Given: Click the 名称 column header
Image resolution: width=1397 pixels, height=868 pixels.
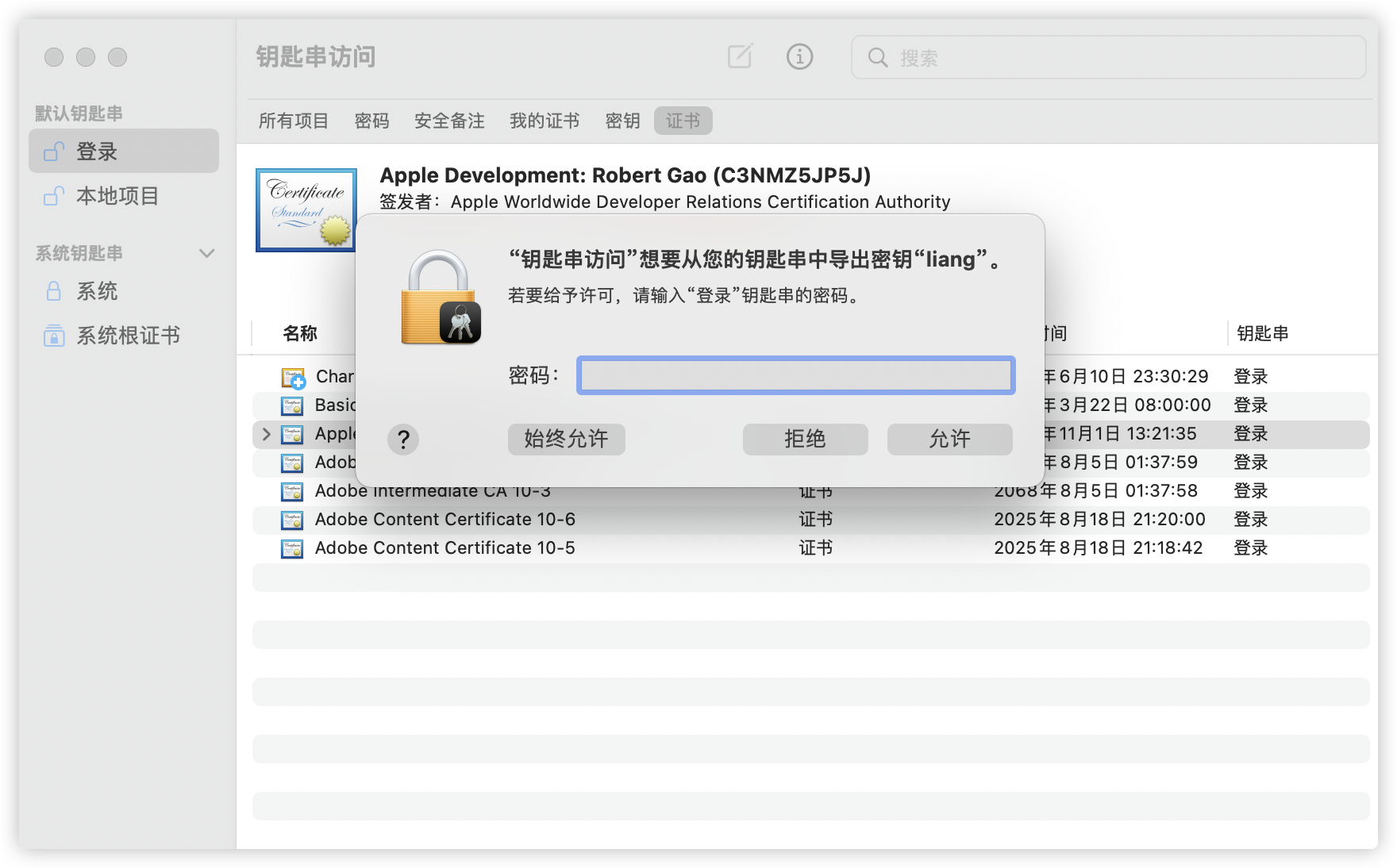Looking at the screenshot, I should [x=300, y=333].
